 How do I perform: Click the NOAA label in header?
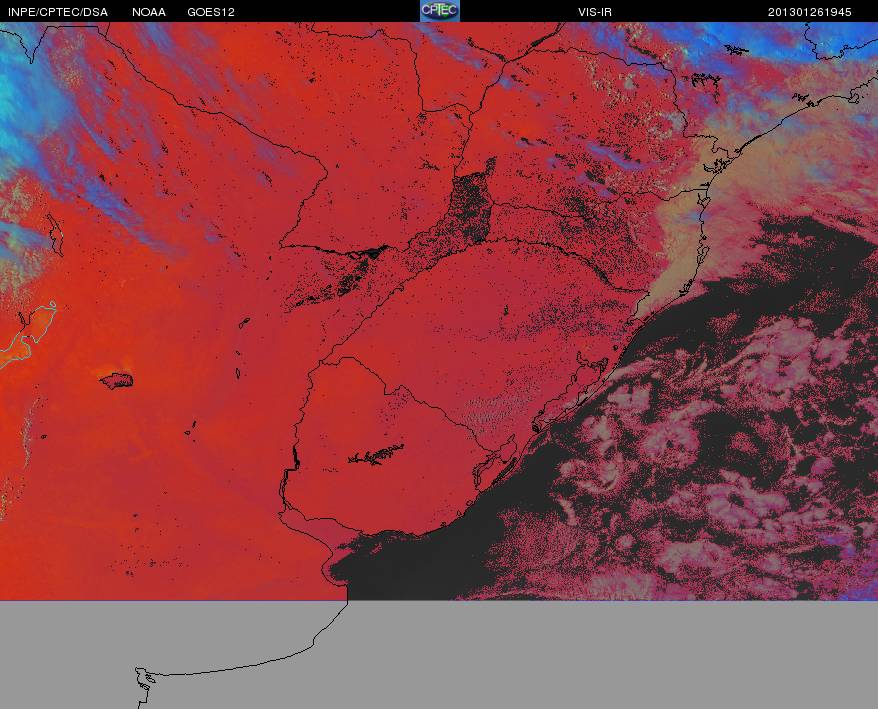point(149,12)
